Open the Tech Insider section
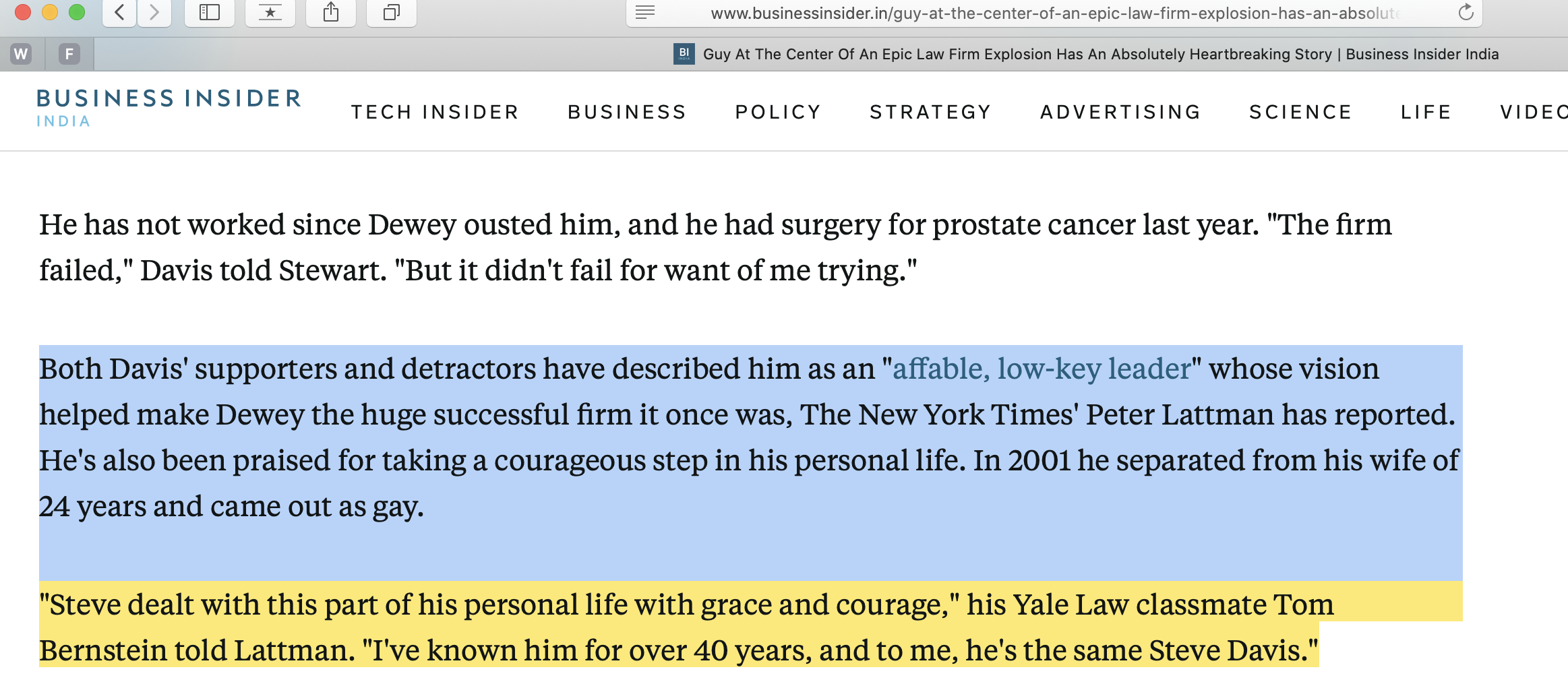The width and height of the screenshot is (1568, 682). pos(435,112)
